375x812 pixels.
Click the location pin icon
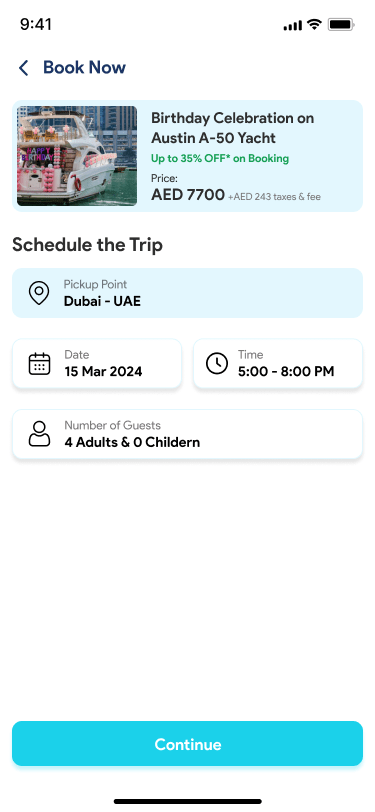point(39,293)
